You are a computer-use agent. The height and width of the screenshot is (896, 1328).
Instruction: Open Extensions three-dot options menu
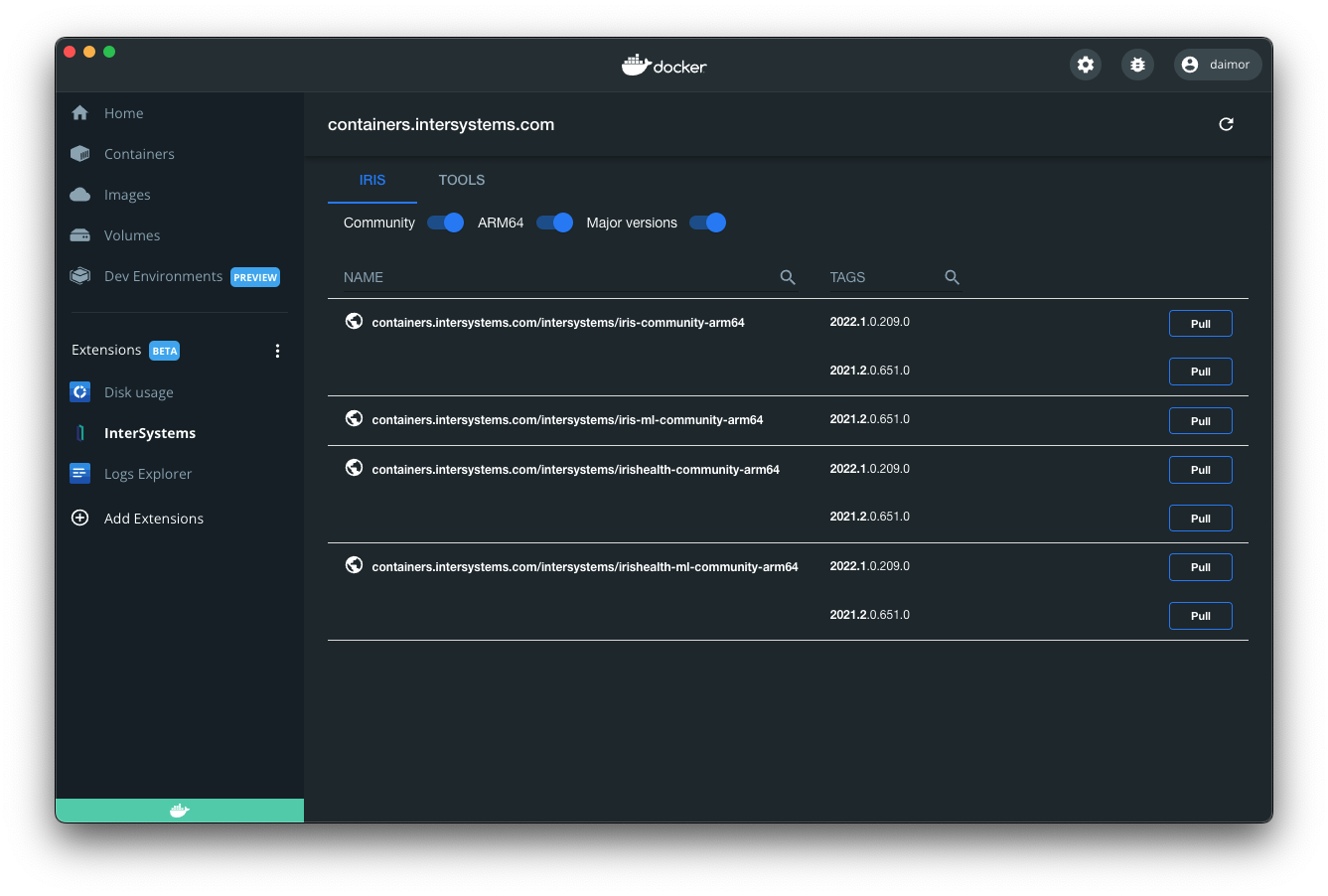click(277, 351)
